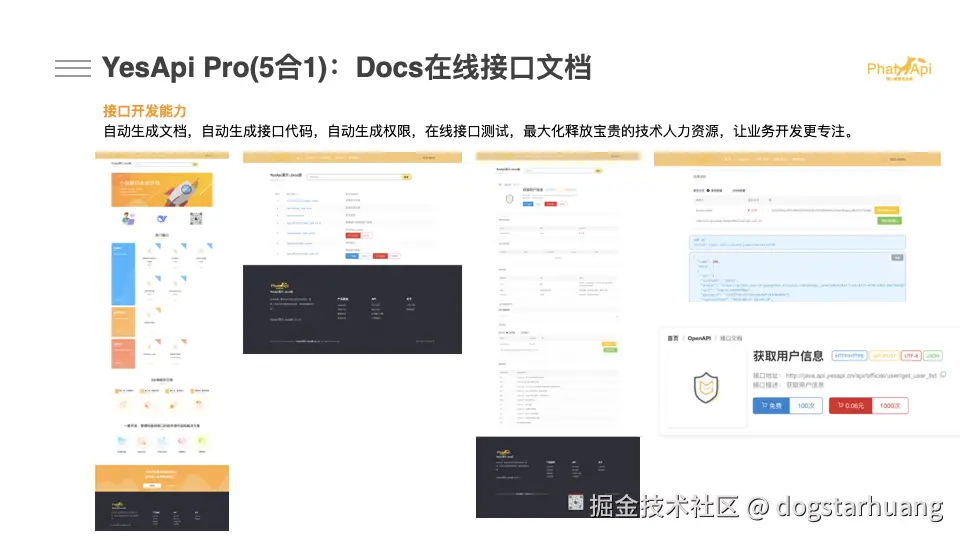Click the QR code under the rocket banner
Viewport: 960px width, 540px height.
tap(196, 219)
